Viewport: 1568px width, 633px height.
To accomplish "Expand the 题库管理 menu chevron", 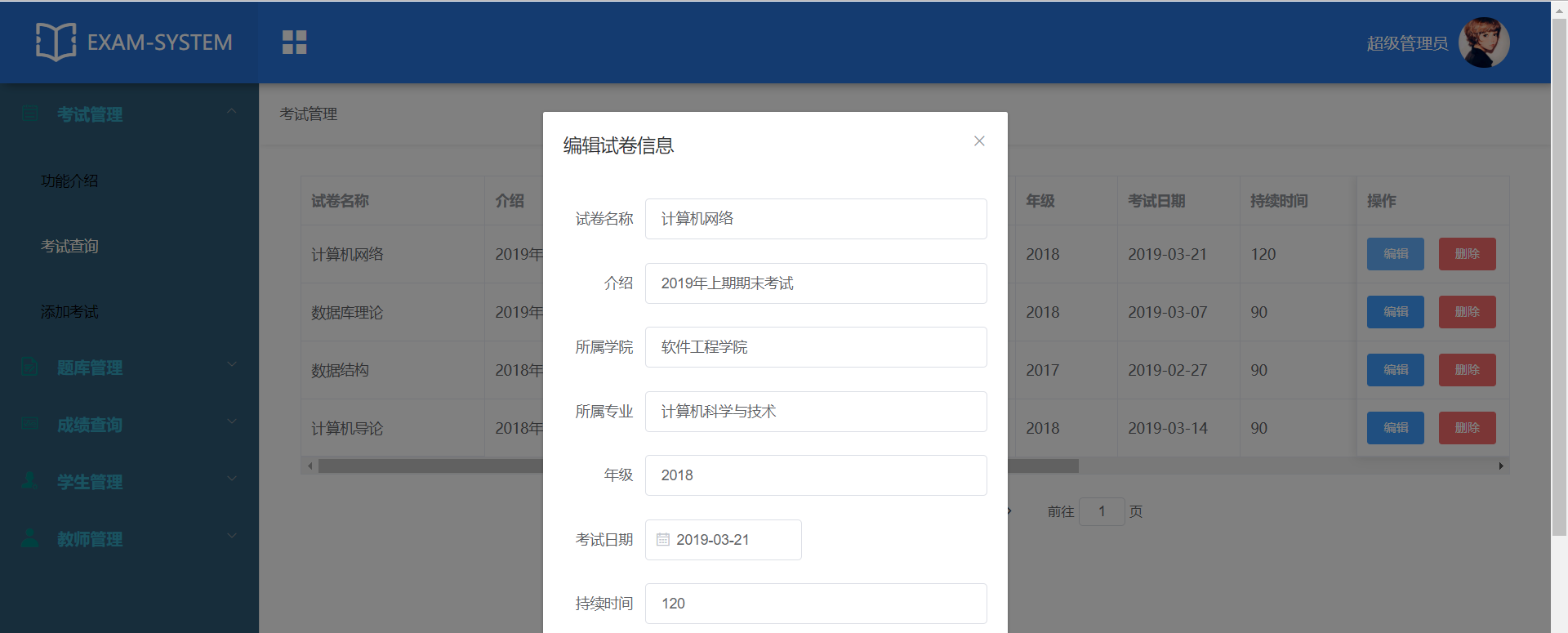I will pyautogui.click(x=232, y=365).
